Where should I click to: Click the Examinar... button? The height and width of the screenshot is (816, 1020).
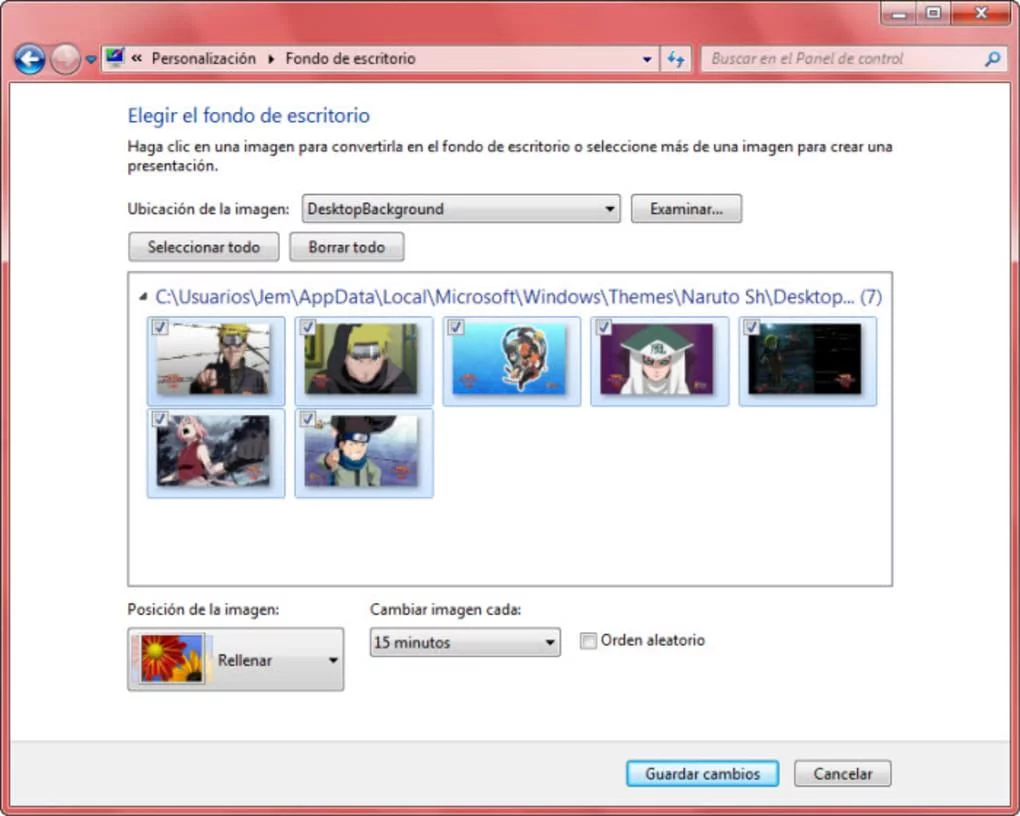coord(686,209)
